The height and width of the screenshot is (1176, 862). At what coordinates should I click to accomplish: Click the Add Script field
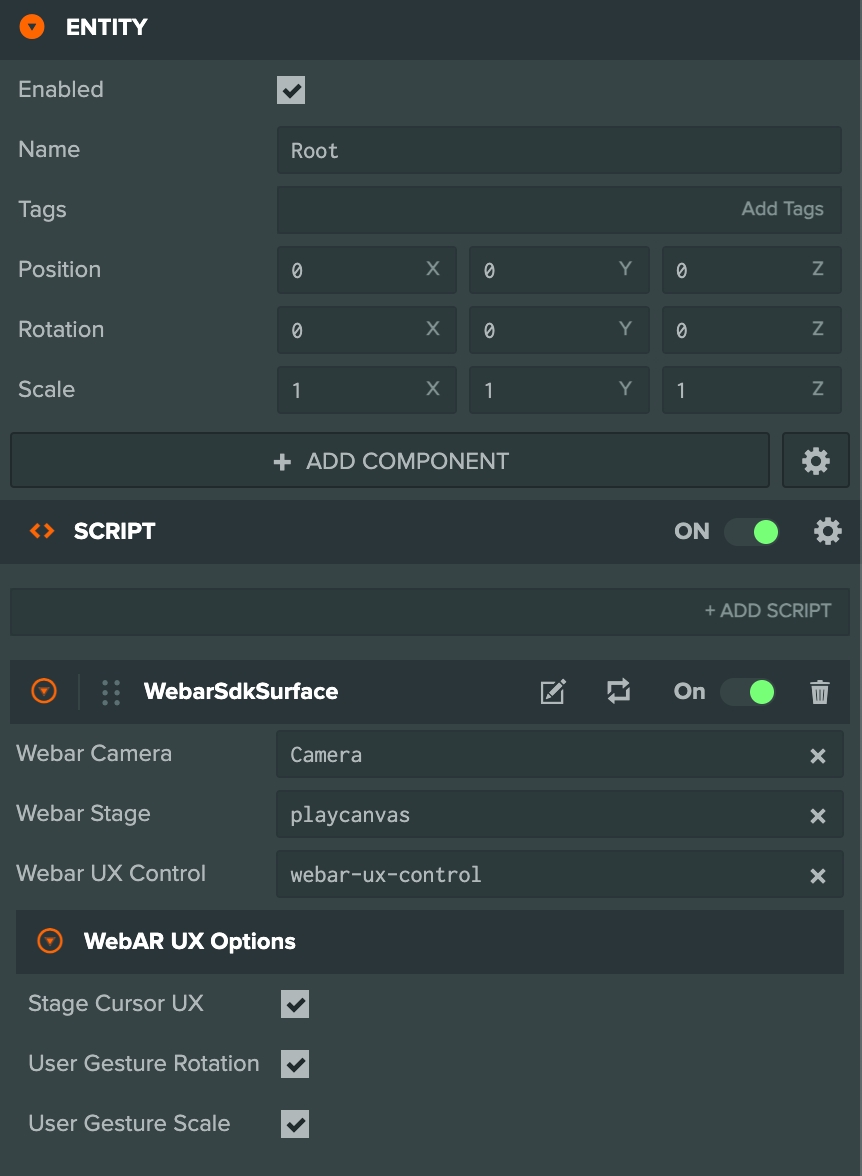(430, 610)
